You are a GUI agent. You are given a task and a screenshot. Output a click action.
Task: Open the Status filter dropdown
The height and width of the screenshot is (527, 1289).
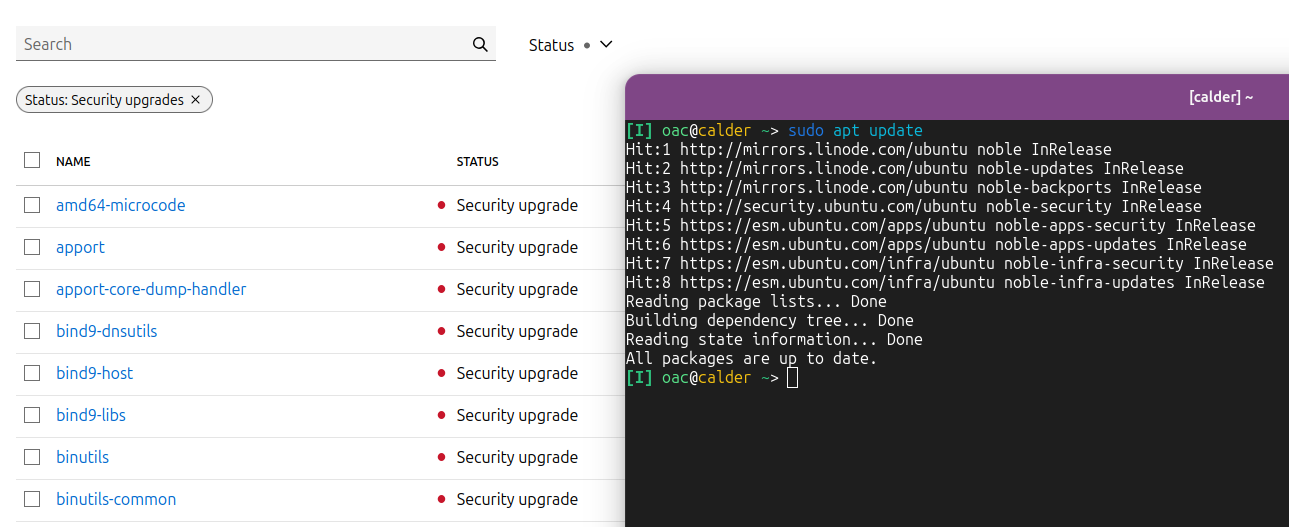point(570,45)
